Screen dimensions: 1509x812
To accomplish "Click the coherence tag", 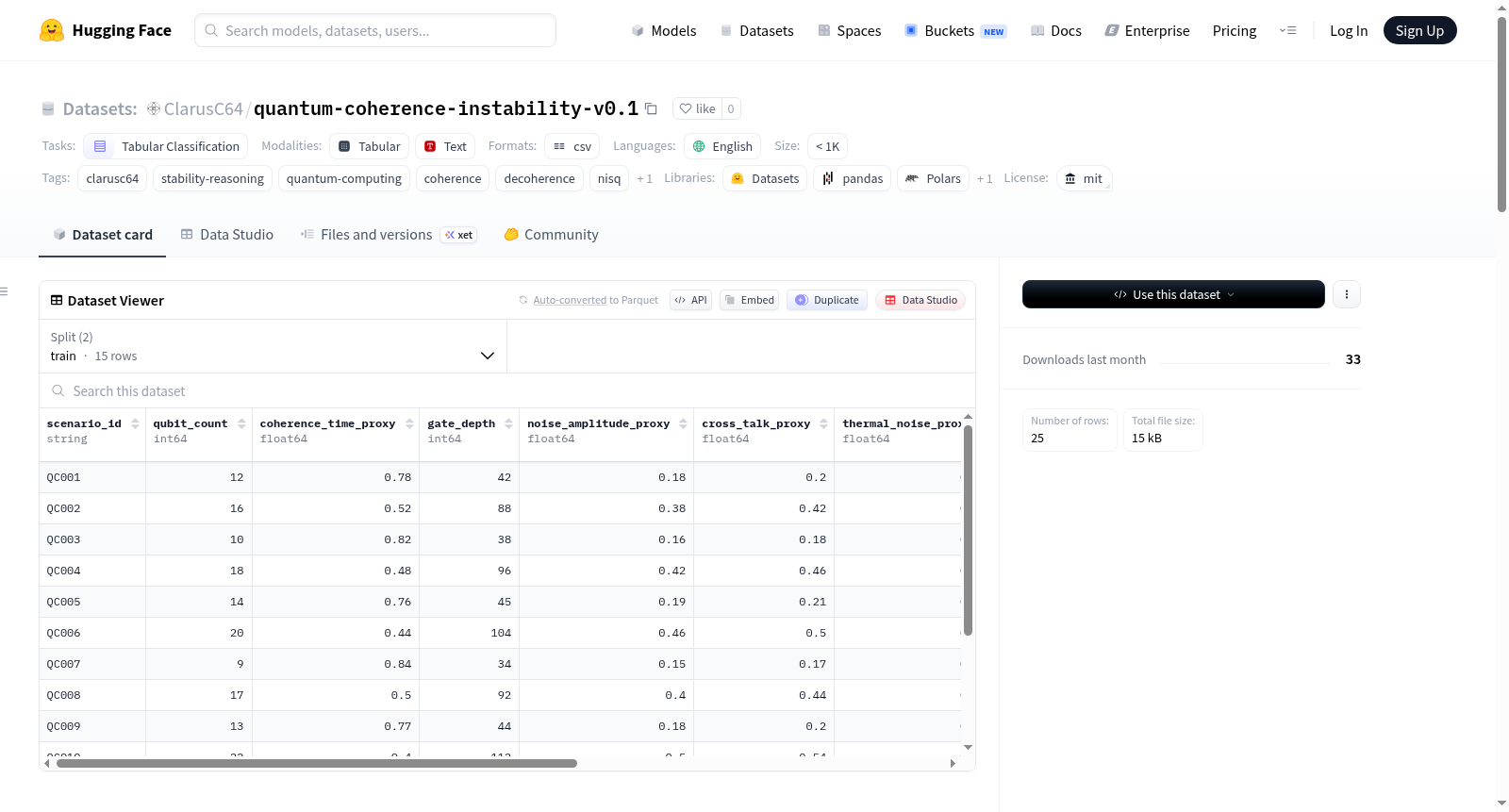I will [x=453, y=178].
